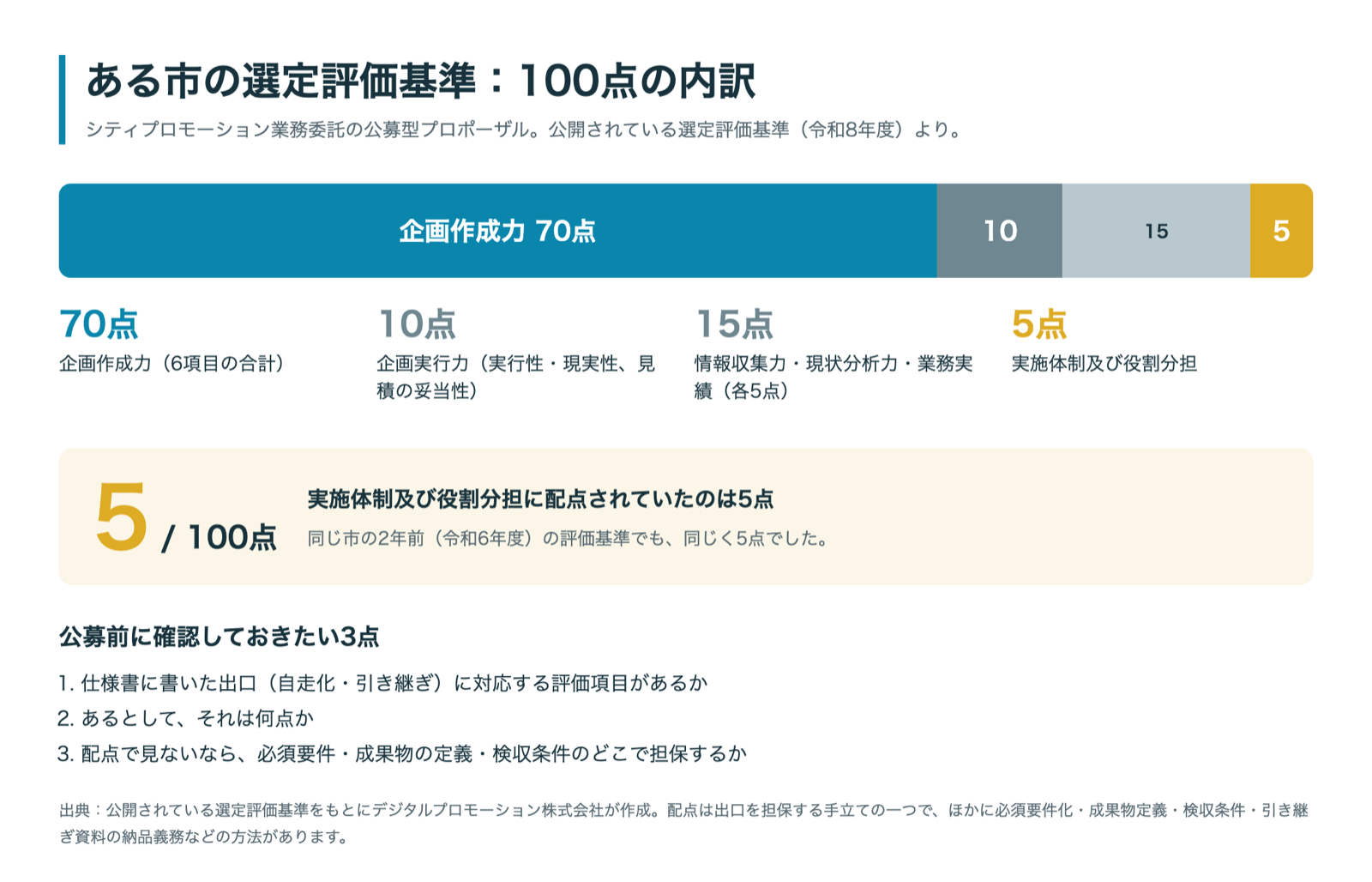
Task: Click the title 「ある市の選定評価基準：100点の内訳」
Action: click(420, 82)
